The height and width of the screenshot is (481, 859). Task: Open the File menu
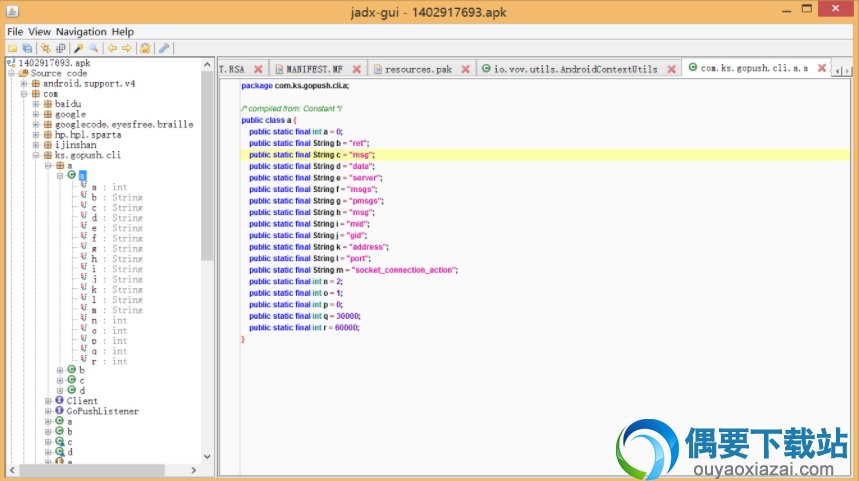(15, 32)
